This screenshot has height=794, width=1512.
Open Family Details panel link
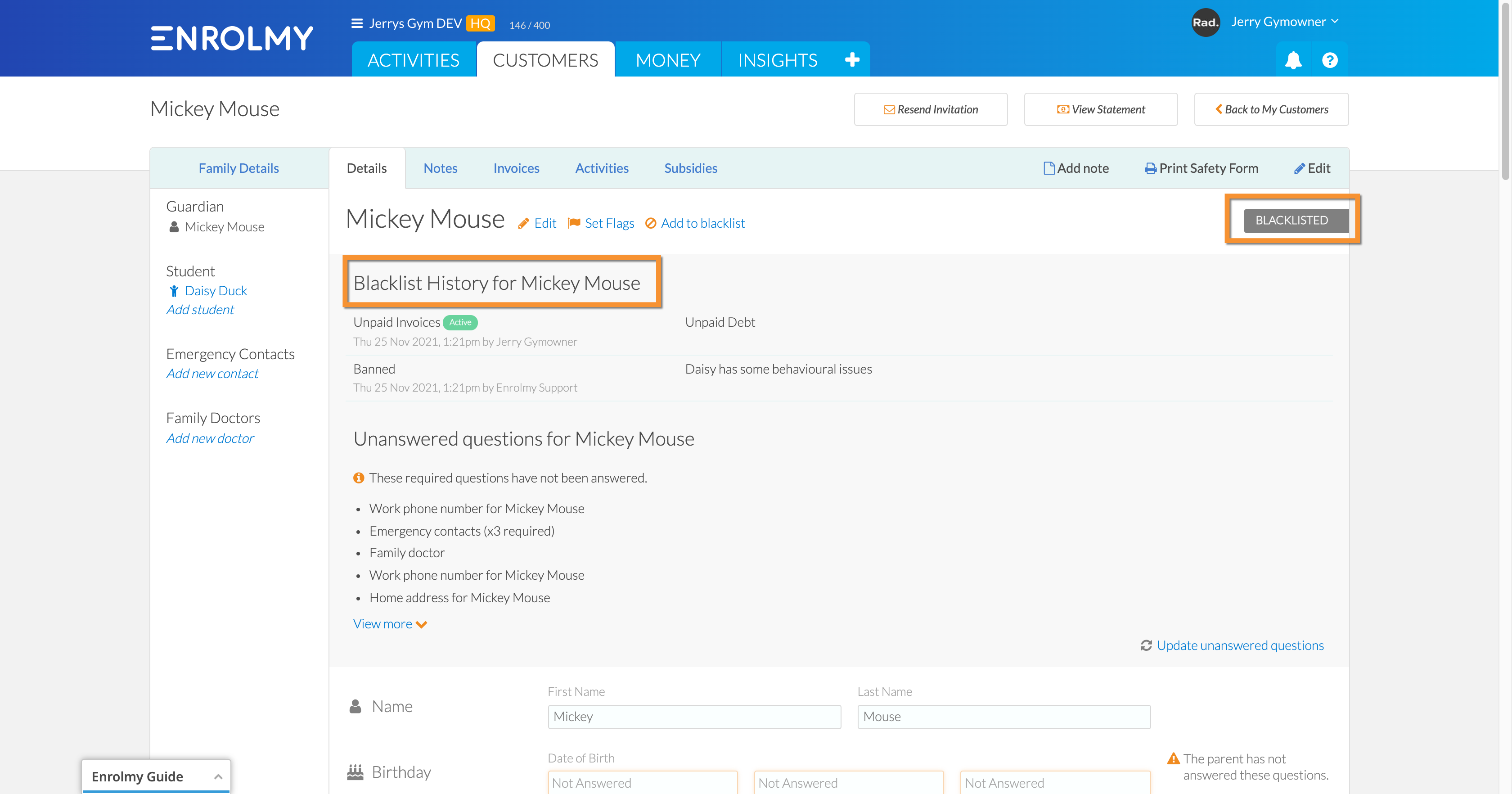(x=238, y=168)
